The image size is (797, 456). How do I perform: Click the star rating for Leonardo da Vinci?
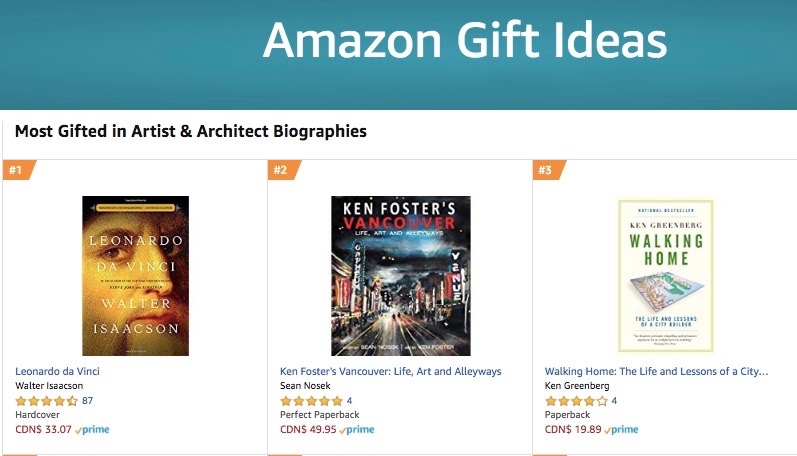(47, 401)
